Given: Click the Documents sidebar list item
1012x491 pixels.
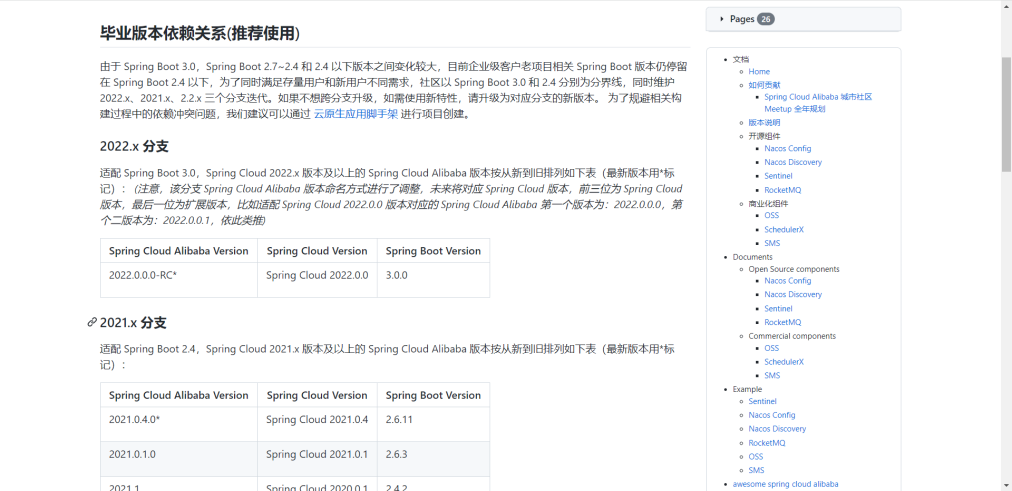Looking at the screenshot, I should pyautogui.click(x=753, y=257).
